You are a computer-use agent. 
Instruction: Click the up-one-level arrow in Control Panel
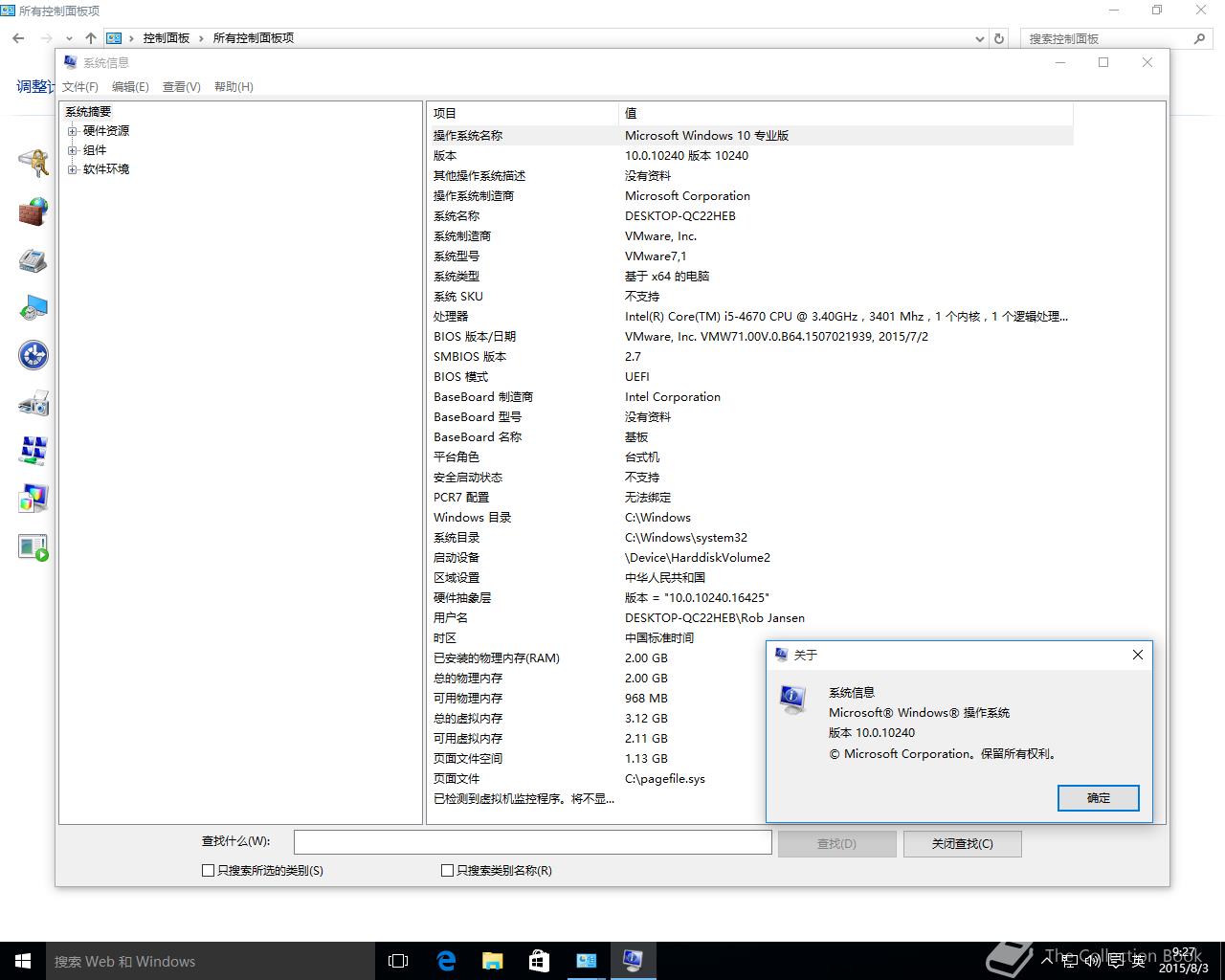[x=90, y=38]
